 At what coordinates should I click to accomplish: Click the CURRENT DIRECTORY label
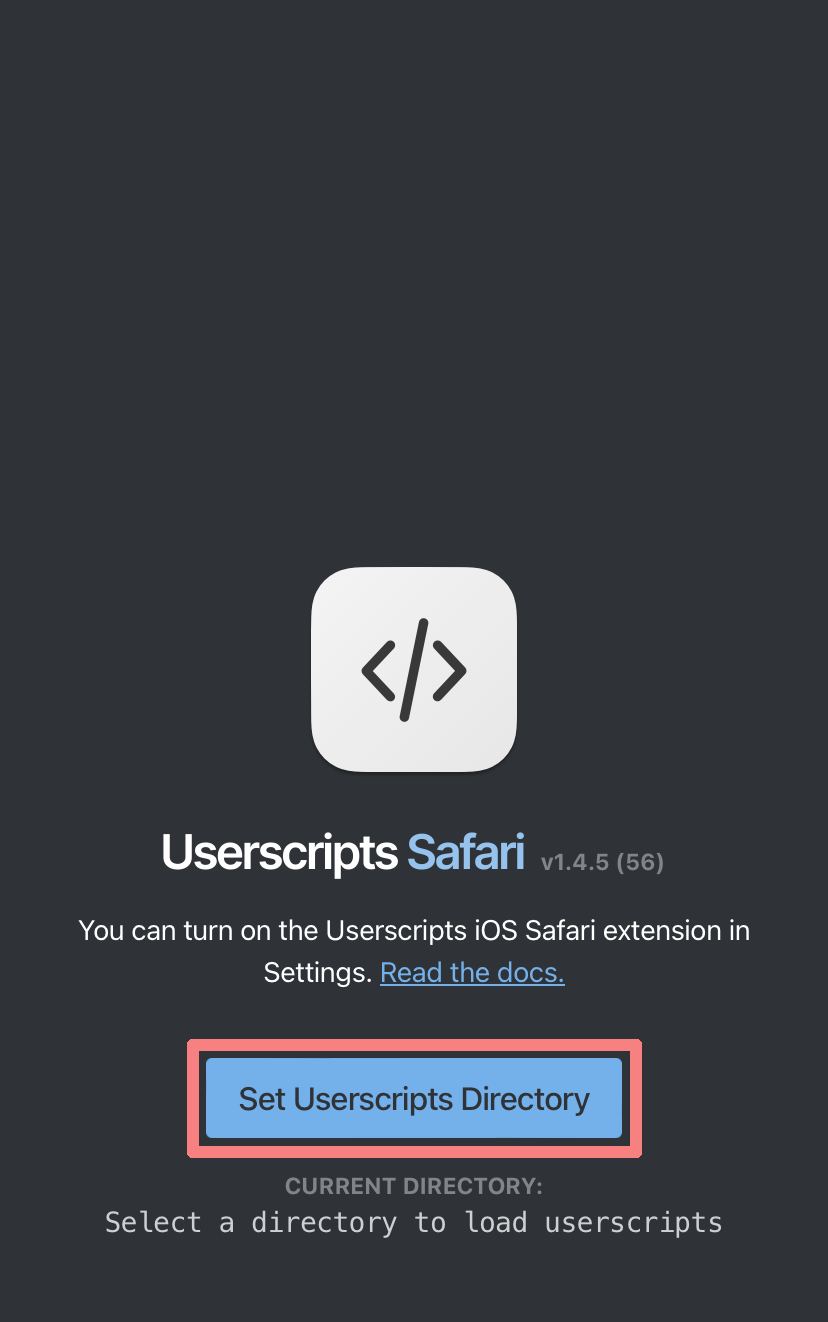pyautogui.click(x=414, y=1186)
